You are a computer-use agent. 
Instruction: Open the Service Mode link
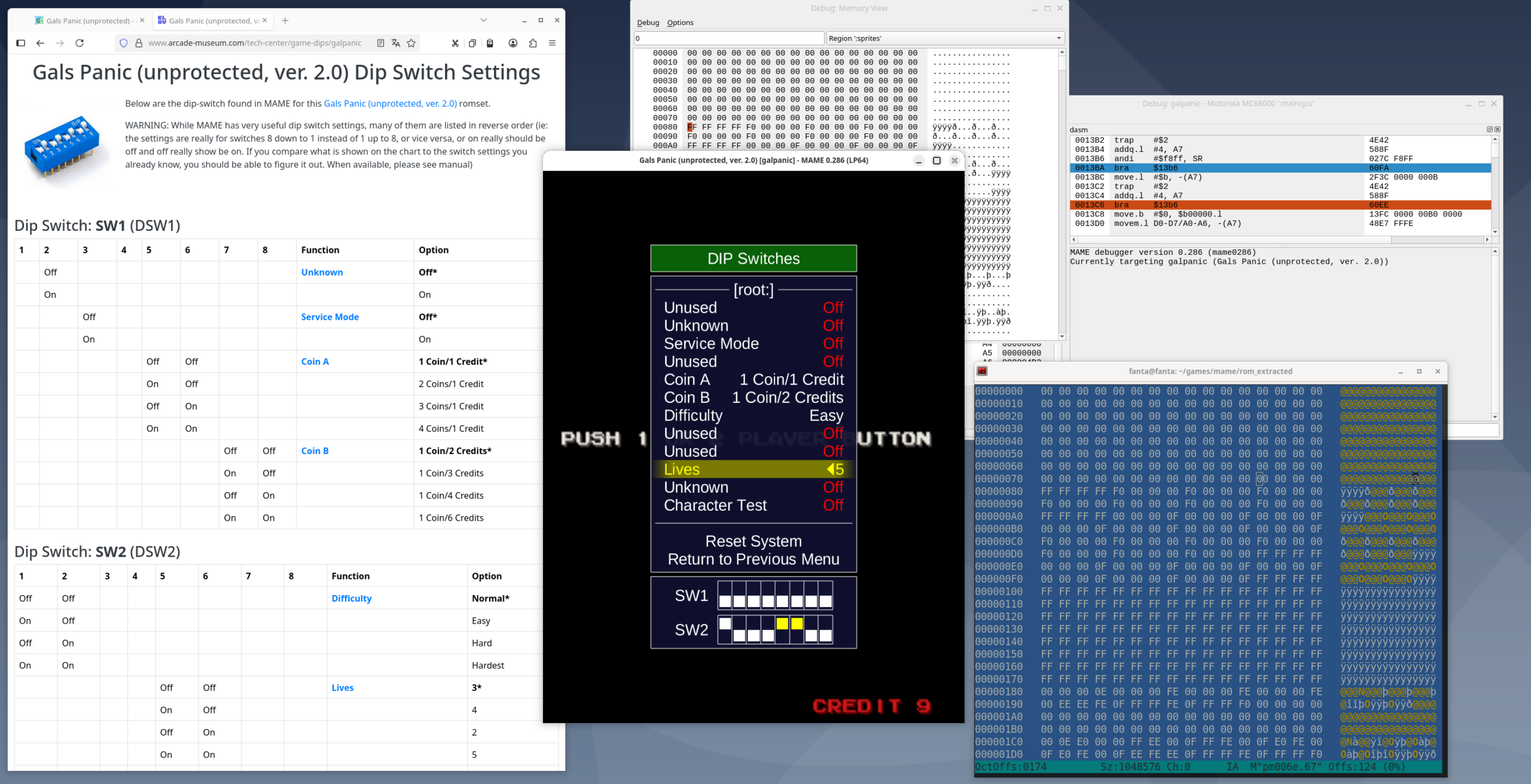tap(330, 317)
